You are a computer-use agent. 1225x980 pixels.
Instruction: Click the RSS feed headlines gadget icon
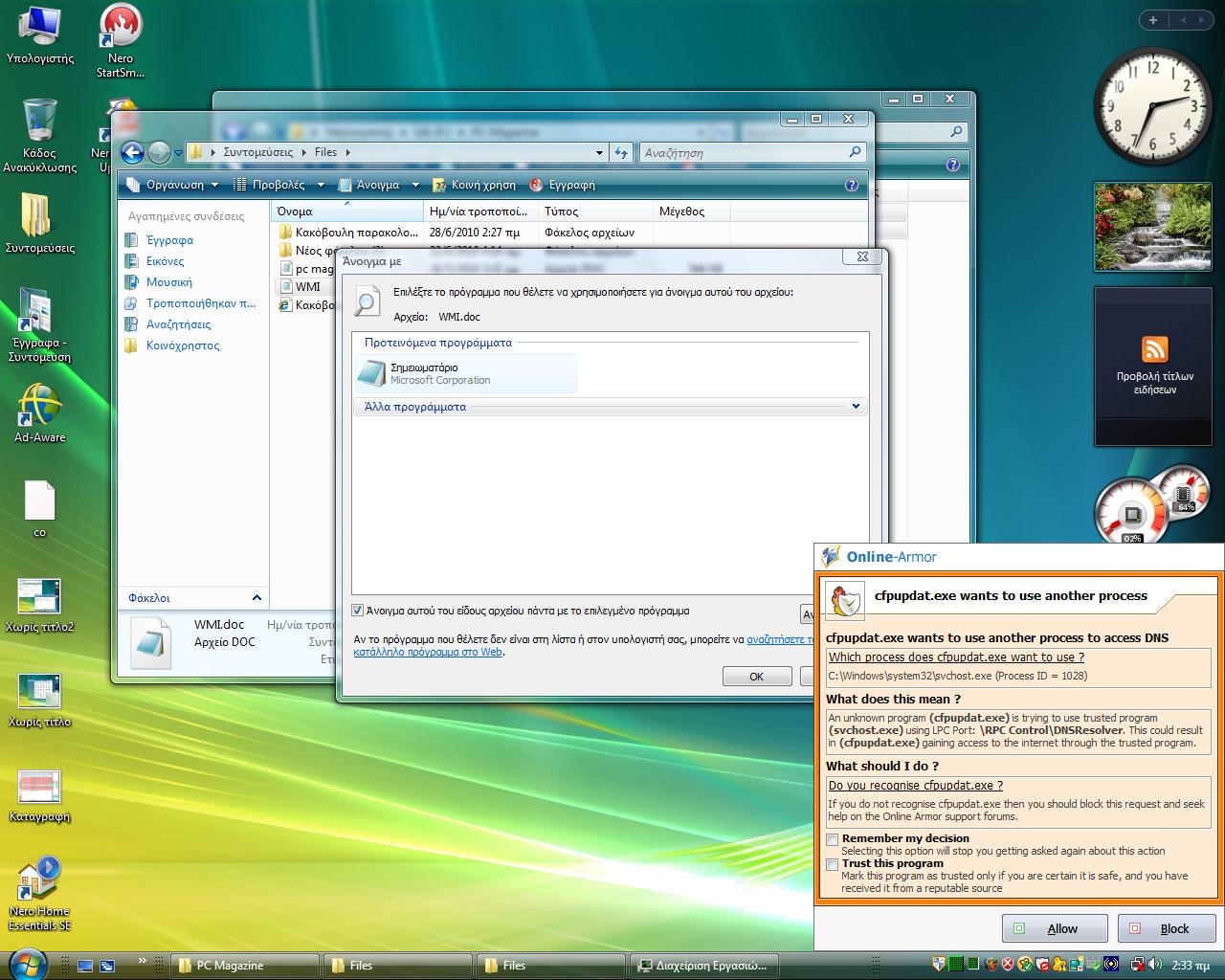(1155, 349)
